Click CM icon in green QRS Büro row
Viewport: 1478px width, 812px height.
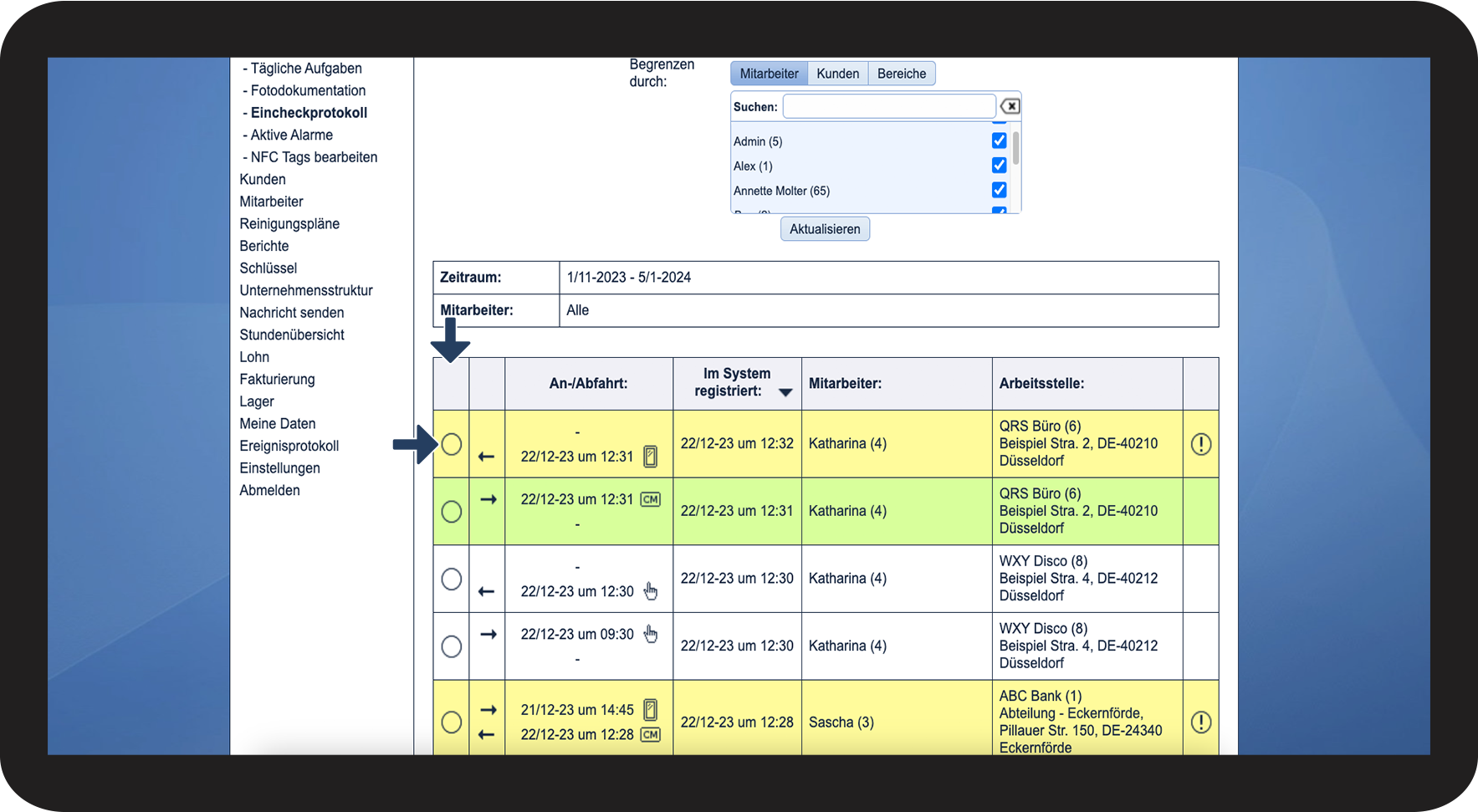tap(650, 499)
